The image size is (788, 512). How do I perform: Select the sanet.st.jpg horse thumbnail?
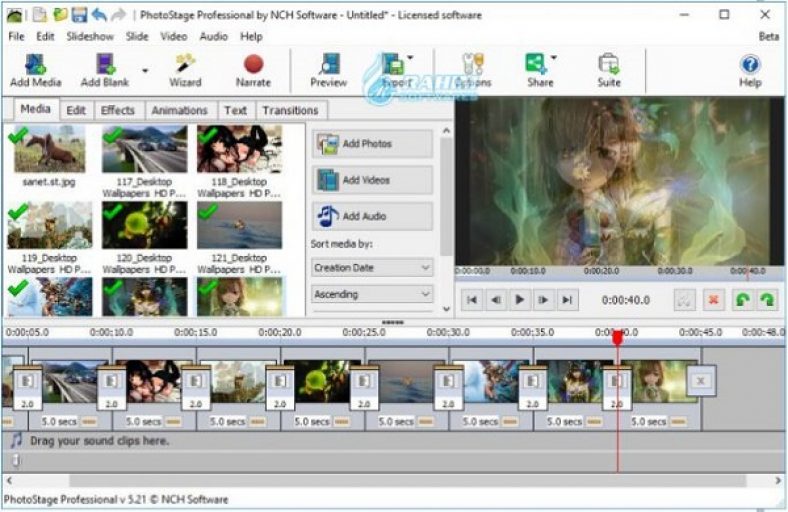48,150
